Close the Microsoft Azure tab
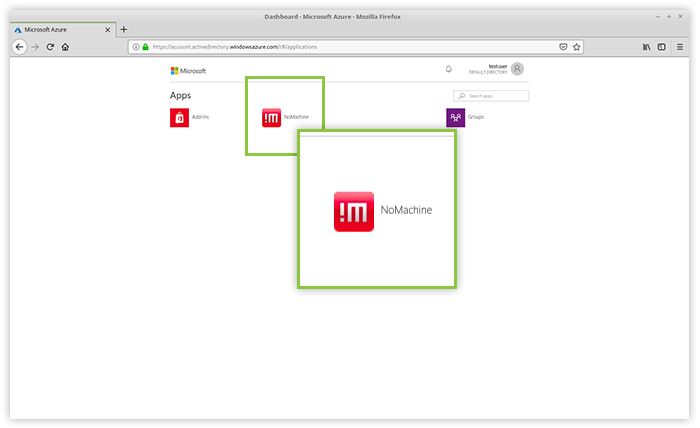 pyautogui.click(x=107, y=30)
